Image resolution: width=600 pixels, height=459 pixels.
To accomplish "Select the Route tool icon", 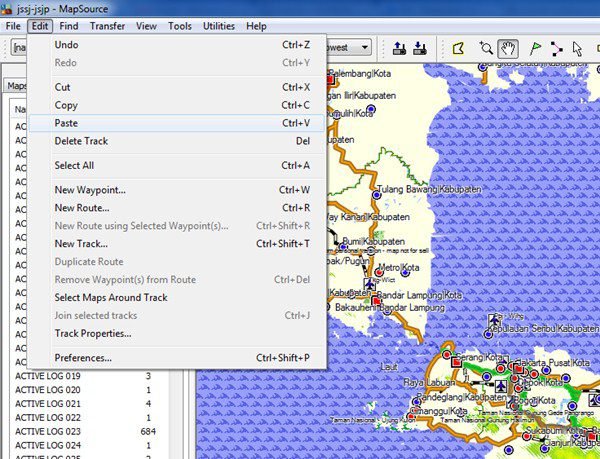I will pos(556,47).
